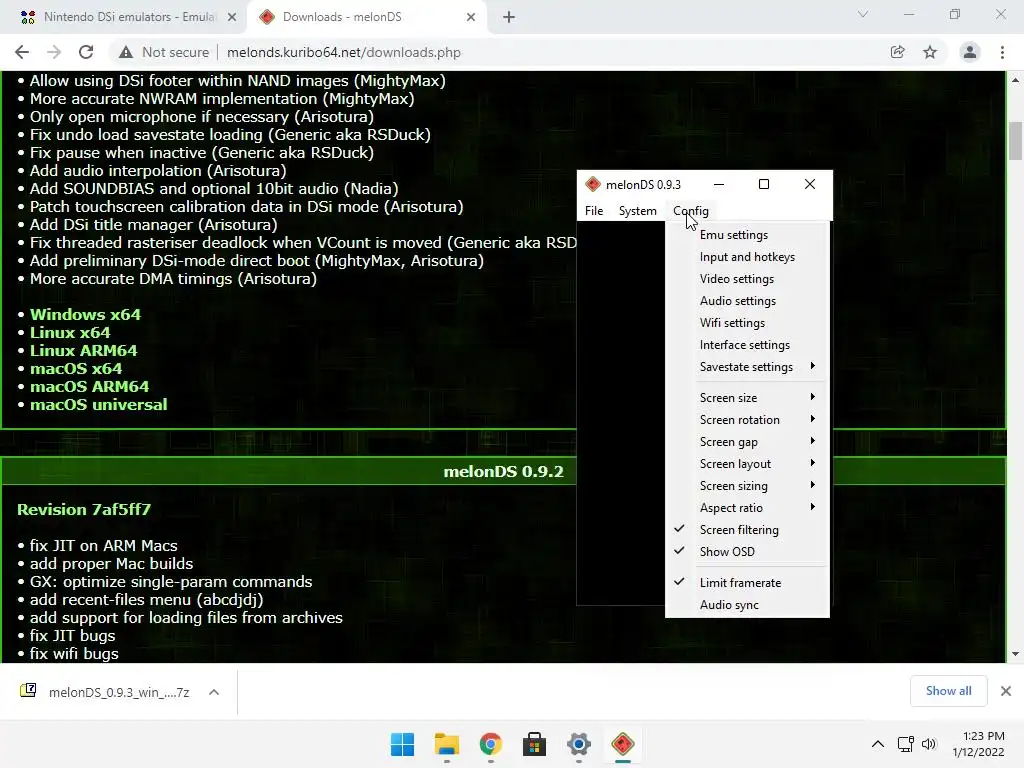This screenshot has height=768, width=1024.
Task: Download the Linux x64 build
Action: [70, 332]
